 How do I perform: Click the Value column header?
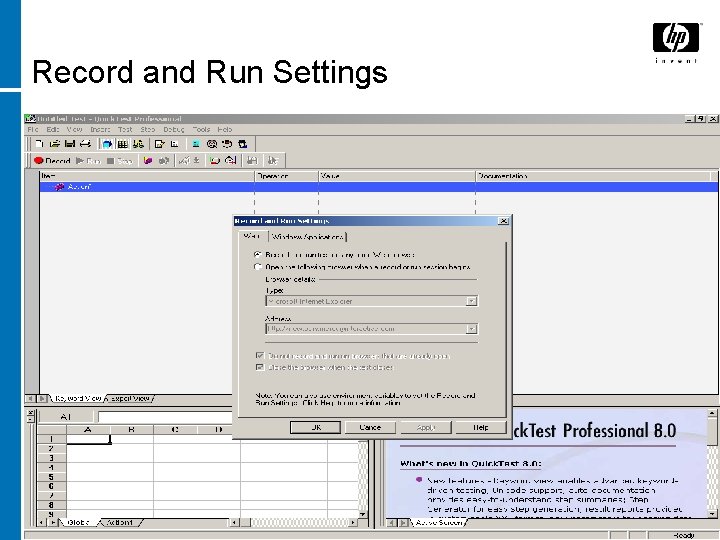pos(397,176)
